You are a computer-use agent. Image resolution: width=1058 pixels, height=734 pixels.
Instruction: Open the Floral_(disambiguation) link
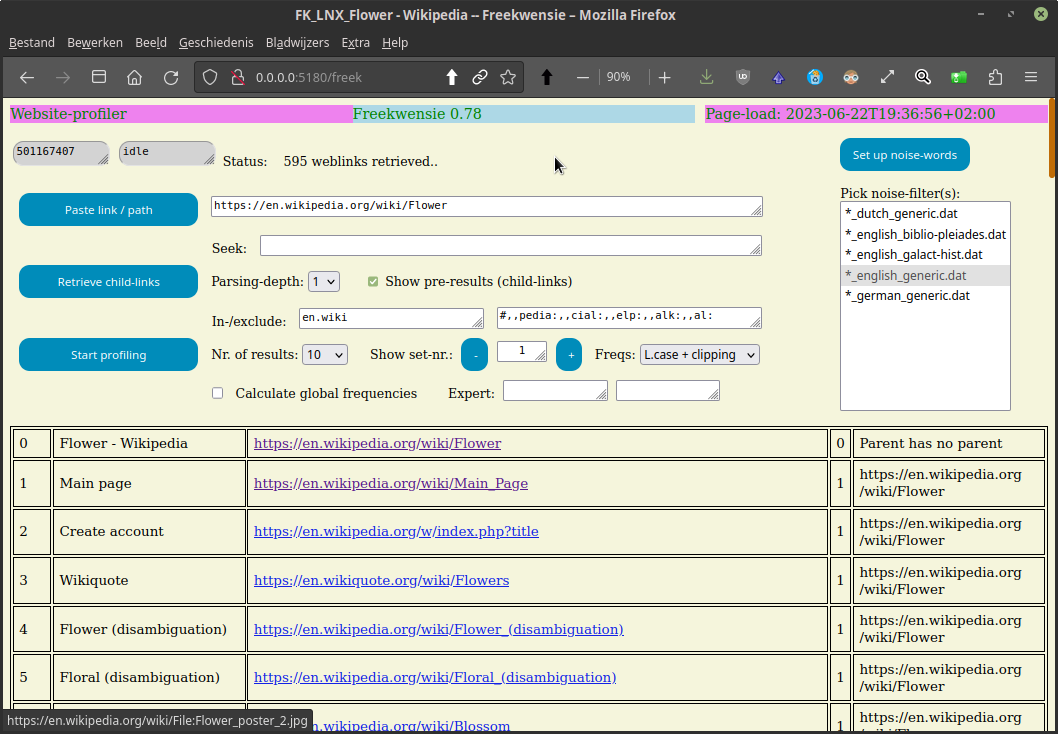pyautogui.click(x=435, y=677)
